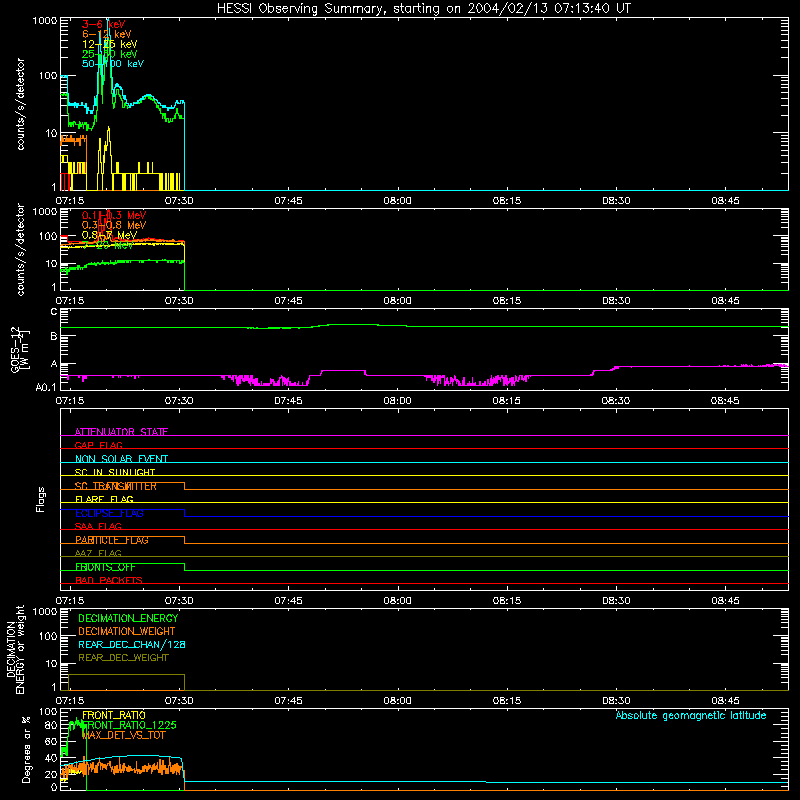Click the FLARE_FLAG label
800x800 pixels.
pos(104,499)
